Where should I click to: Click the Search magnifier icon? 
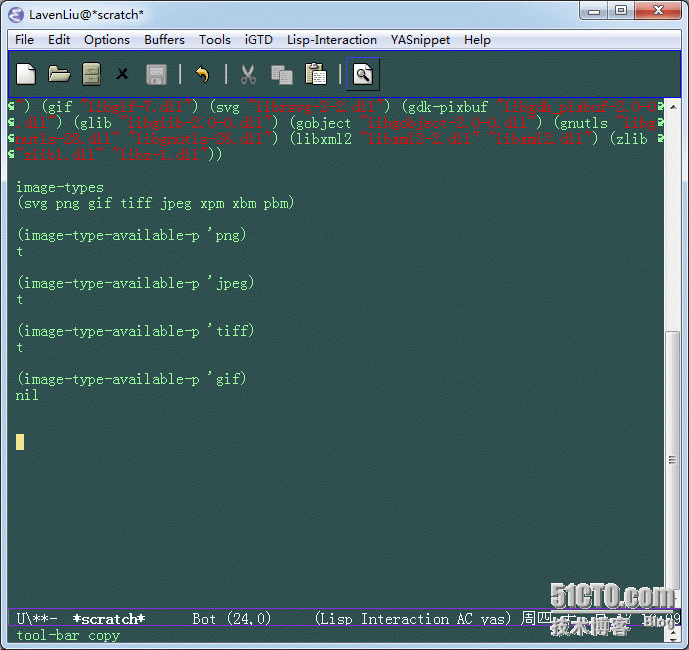coord(363,74)
